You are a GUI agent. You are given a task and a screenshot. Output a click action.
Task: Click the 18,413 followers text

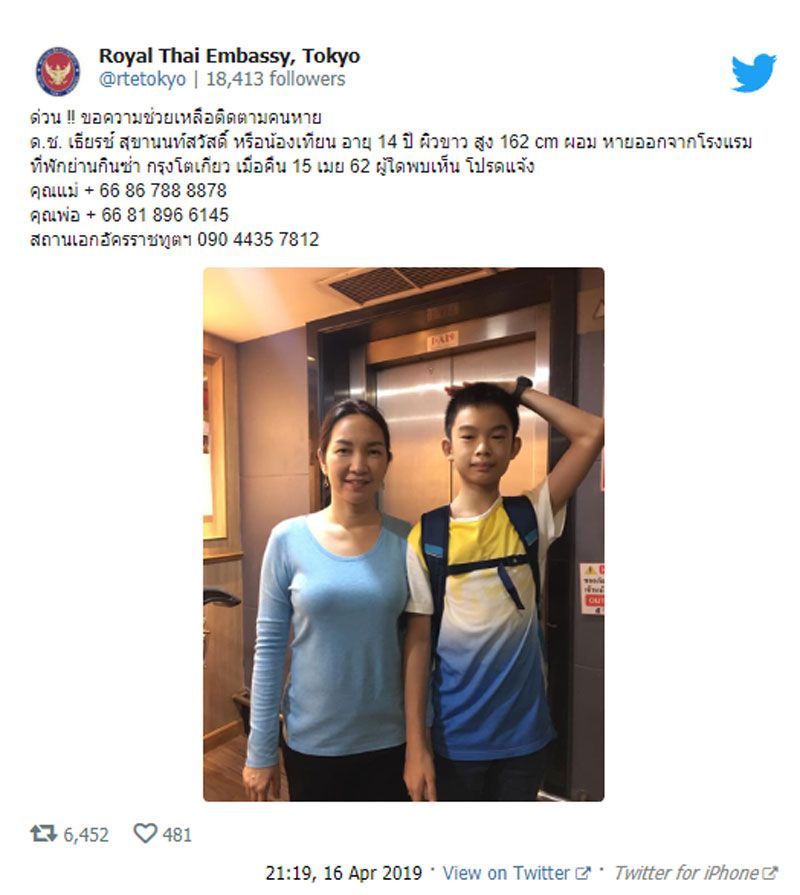[x=276, y=79]
